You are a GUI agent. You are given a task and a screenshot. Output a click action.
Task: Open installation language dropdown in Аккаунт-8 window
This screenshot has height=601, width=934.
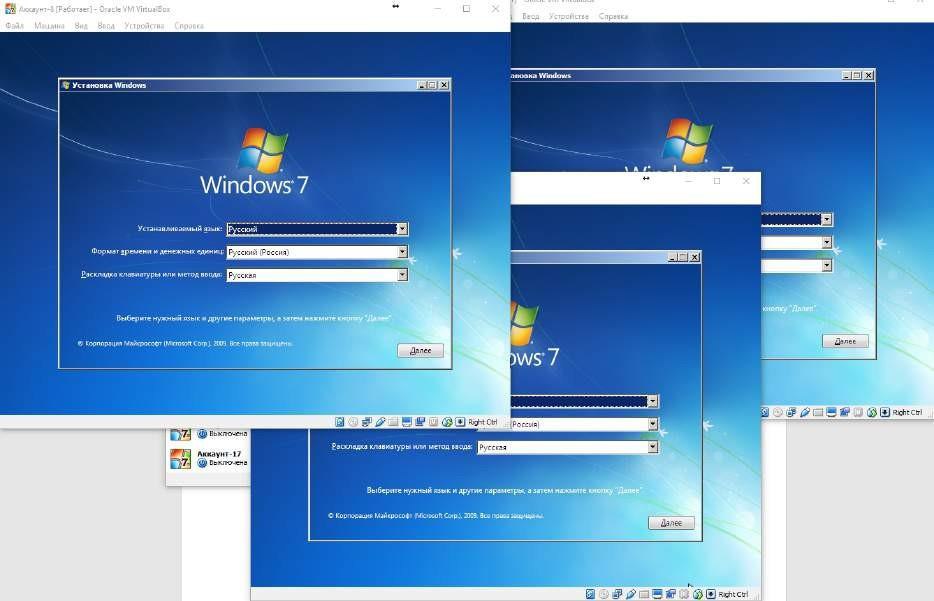pos(402,229)
